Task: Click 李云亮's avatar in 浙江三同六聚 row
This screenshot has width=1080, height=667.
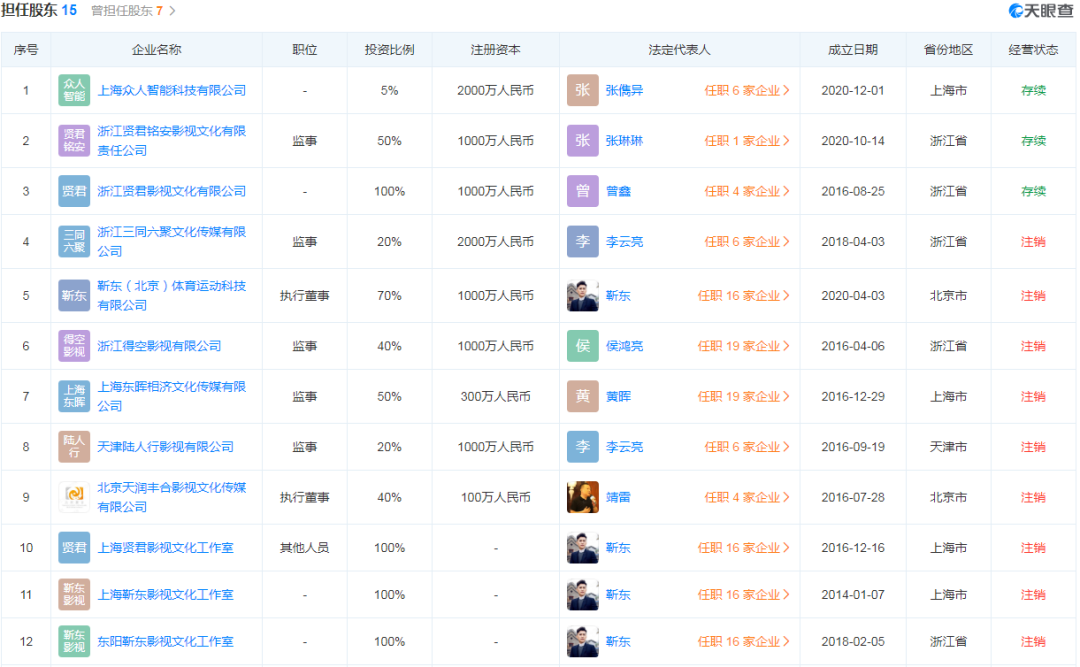Action: point(583,242)
